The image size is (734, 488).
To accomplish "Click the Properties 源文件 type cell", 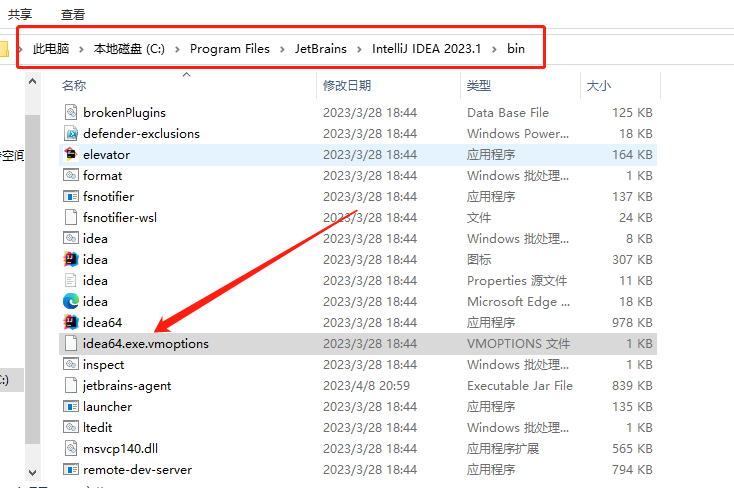I will click(517, 281).
